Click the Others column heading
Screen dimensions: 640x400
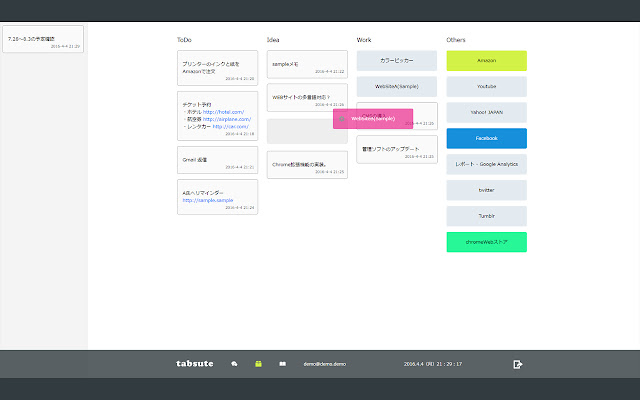tap(456, 40)
